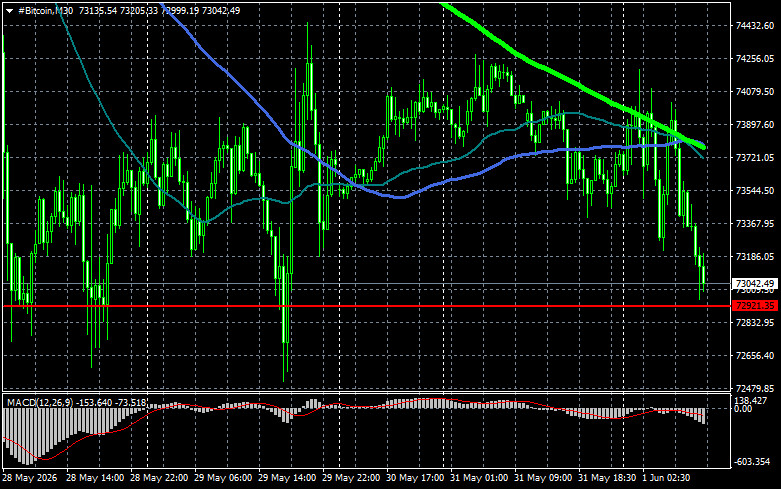The image size is (781, 489).
Task: Click the 28 May 2026 date label
Action: (30, 478)
